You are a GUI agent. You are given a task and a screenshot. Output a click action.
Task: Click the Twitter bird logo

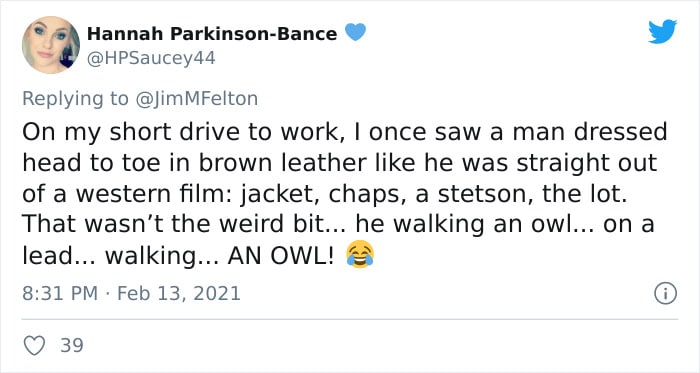[662, 32]
